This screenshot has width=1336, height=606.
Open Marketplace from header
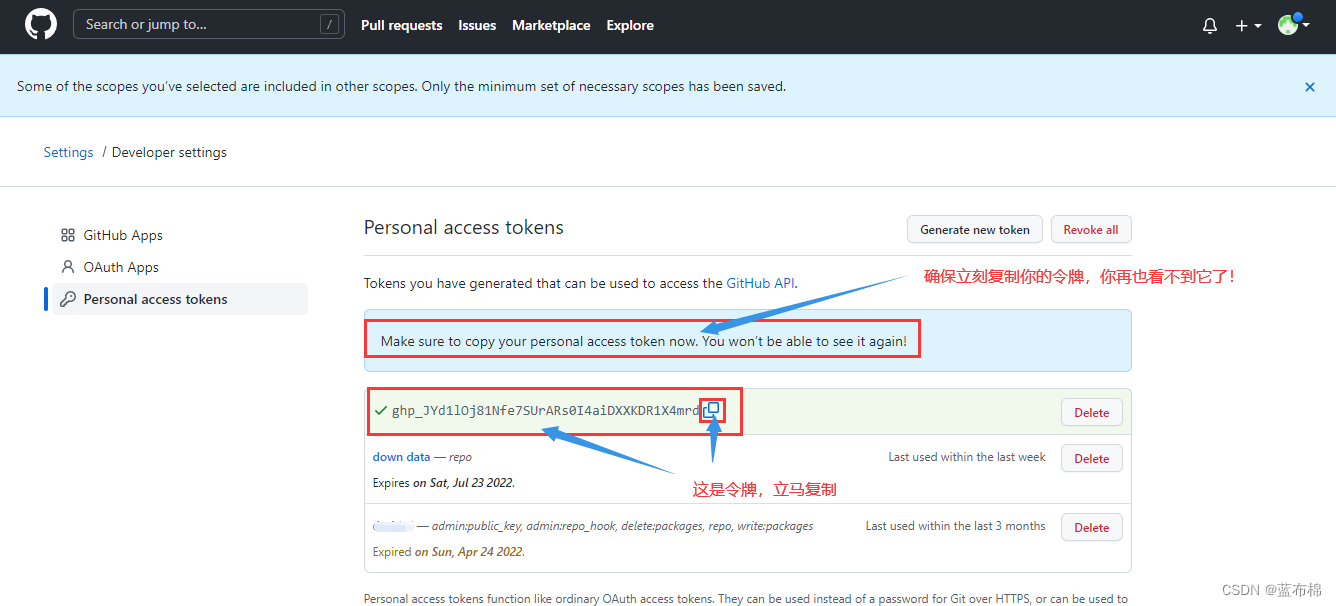(551, 25)
